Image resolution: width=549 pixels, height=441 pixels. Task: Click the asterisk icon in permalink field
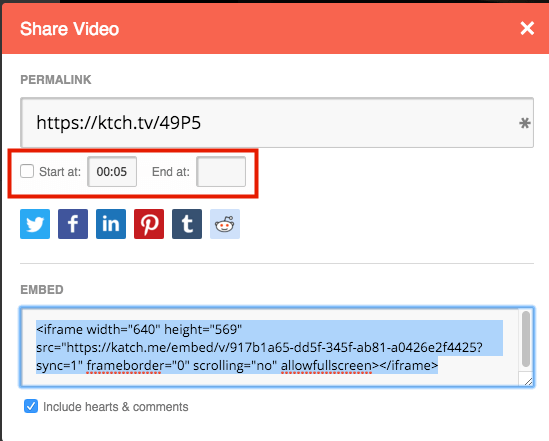pyautogui.click(x=524, y=123)
